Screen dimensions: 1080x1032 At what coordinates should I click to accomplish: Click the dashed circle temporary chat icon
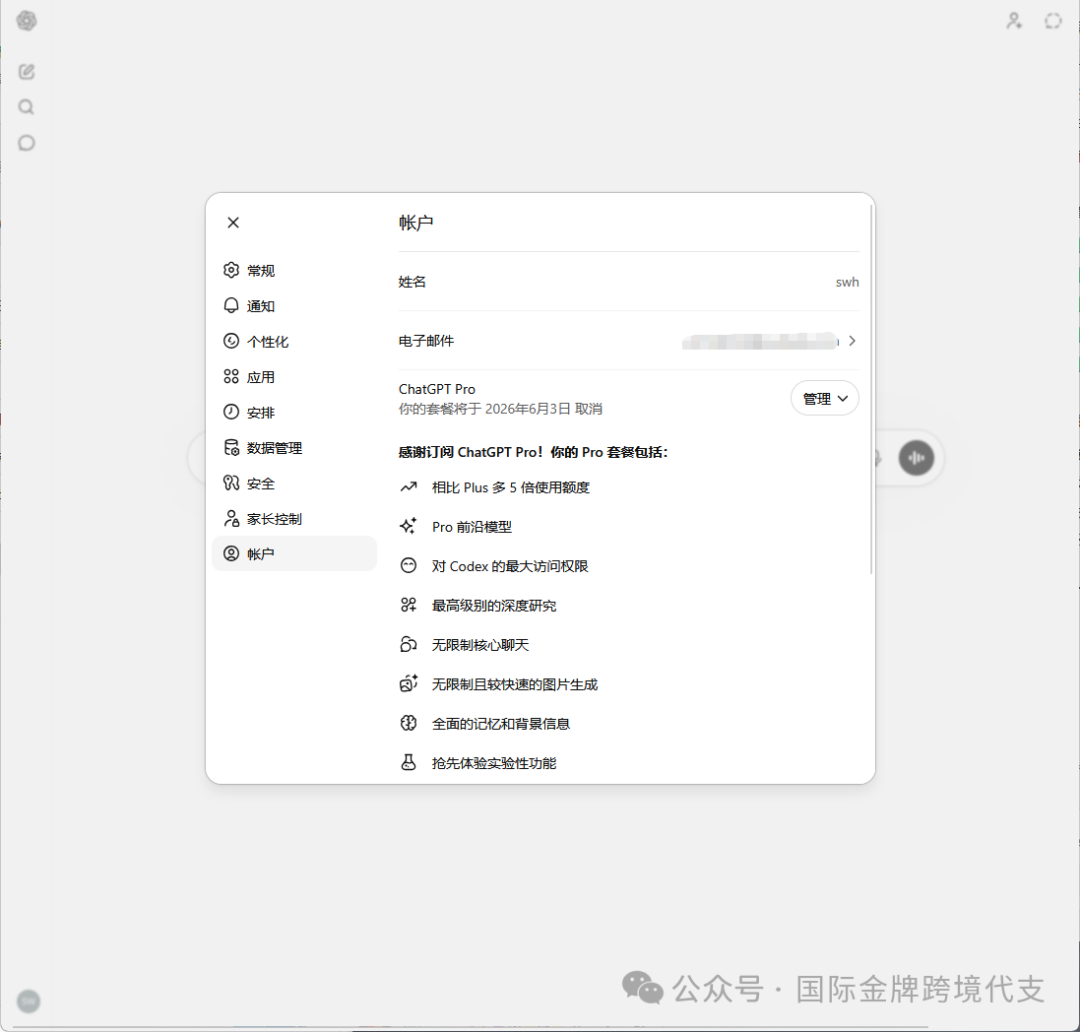(1052, 21)
